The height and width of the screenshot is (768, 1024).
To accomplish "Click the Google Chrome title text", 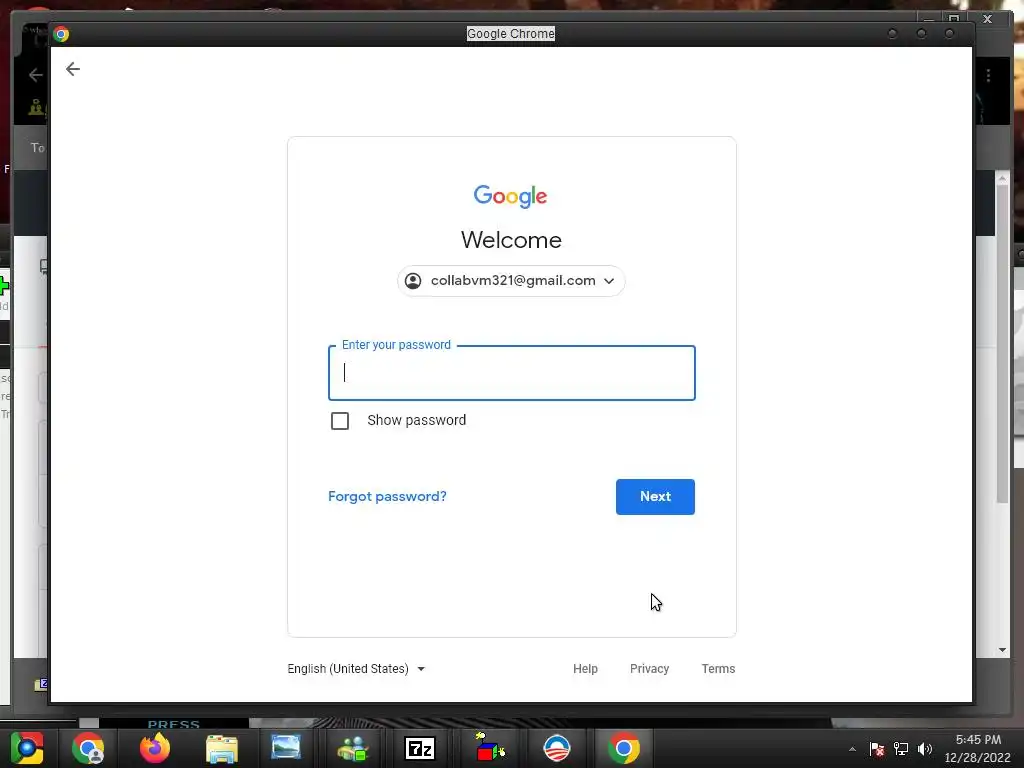I will (511, 34).
